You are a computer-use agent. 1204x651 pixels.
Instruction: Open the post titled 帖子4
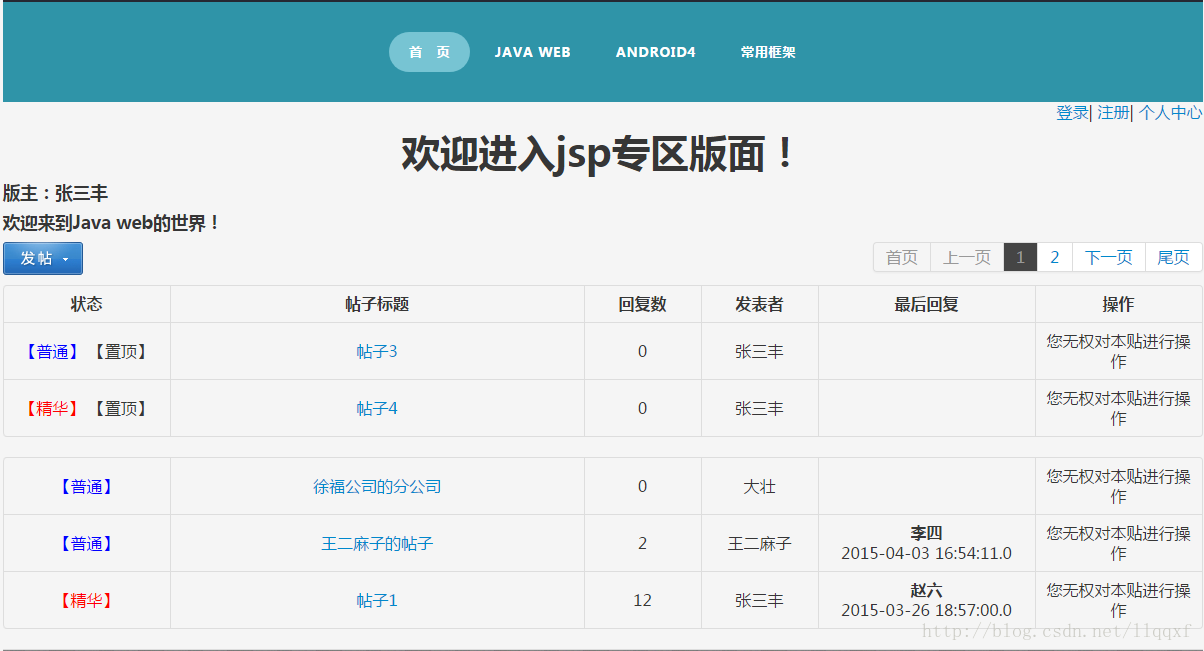(377, 408)
